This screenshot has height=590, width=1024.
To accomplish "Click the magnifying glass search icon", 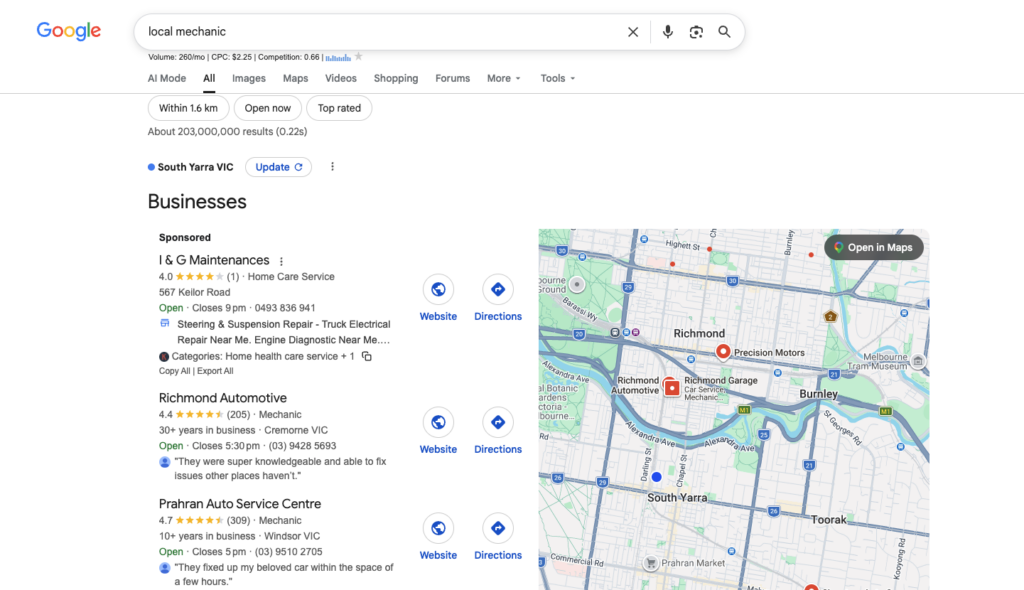I will (x=724, y=32).
